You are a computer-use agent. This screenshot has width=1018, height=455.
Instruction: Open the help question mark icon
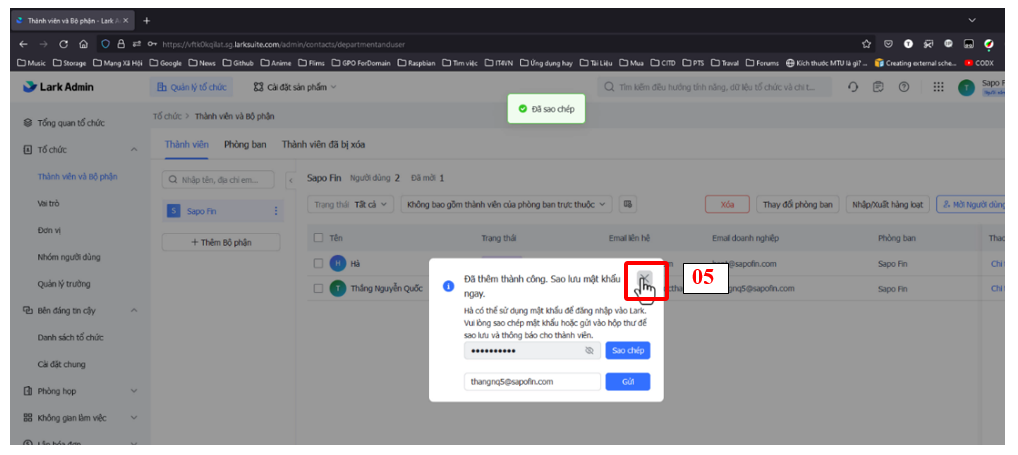[904, 87]
